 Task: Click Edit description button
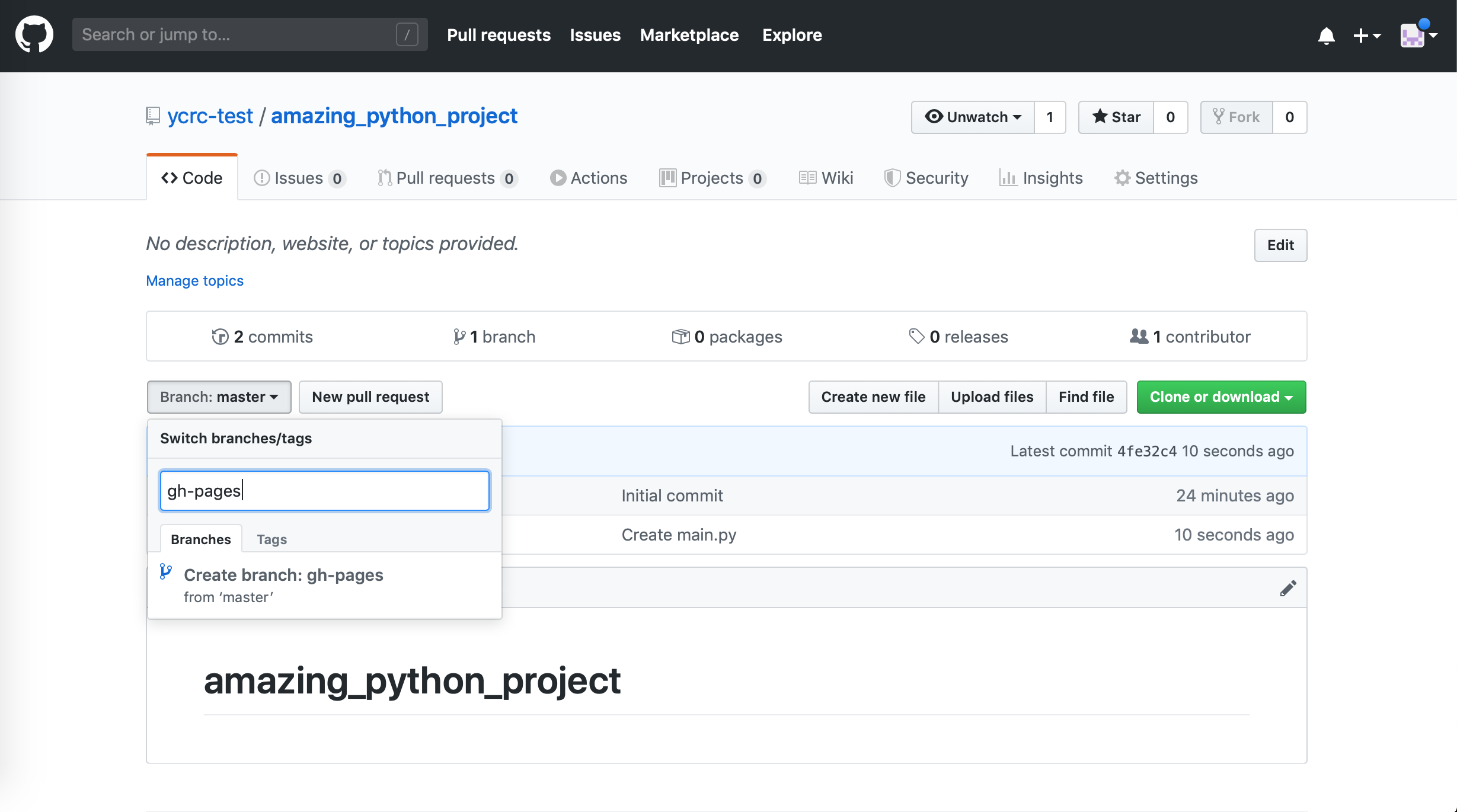click(1280, 245)
